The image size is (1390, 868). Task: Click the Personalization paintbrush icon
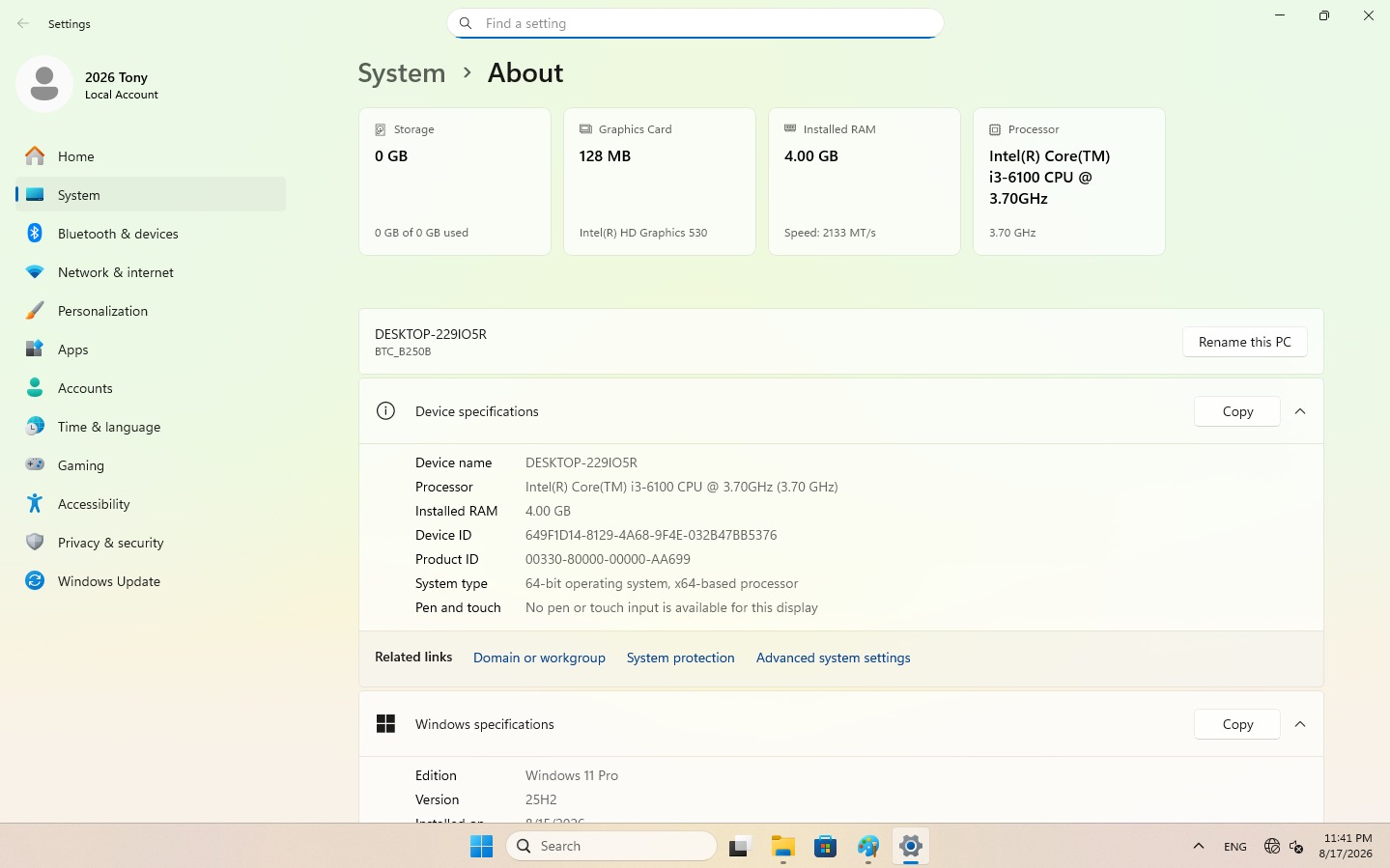(x=35, y=310)
